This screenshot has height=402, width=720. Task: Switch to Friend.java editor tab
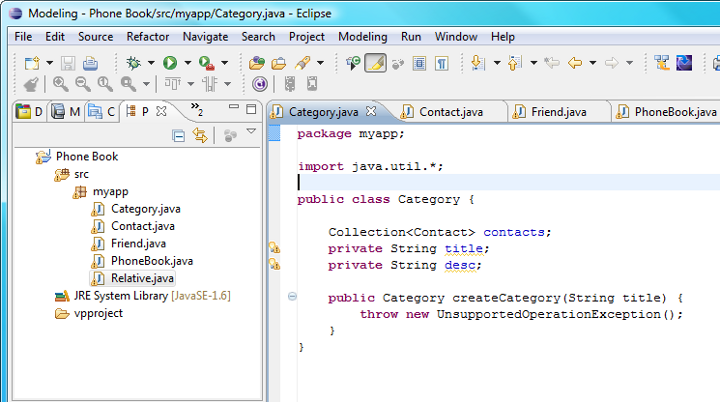(x=559, y=112)
